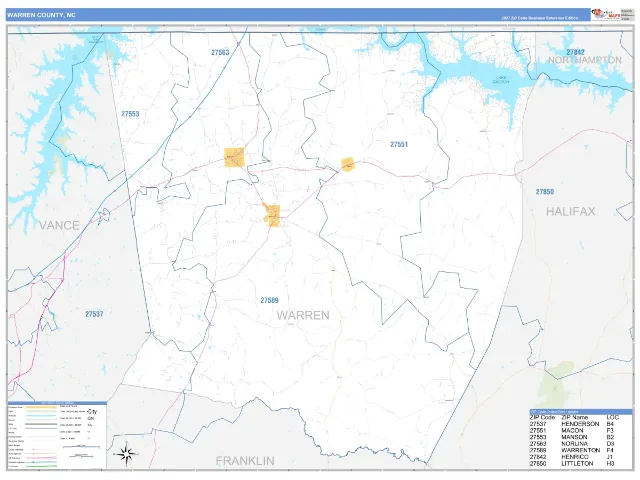640x480 pixels.
Task: Click the map scale bar in legend
Action: tap(81, 447)
